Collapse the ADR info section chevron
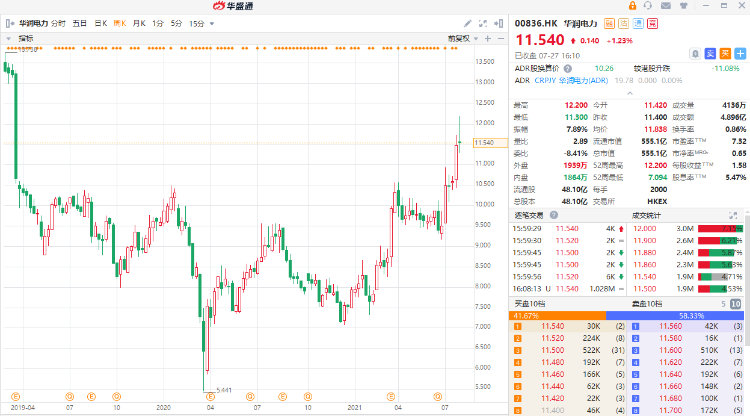The height and width of the screenshot is (416, 750). [630, 93]
